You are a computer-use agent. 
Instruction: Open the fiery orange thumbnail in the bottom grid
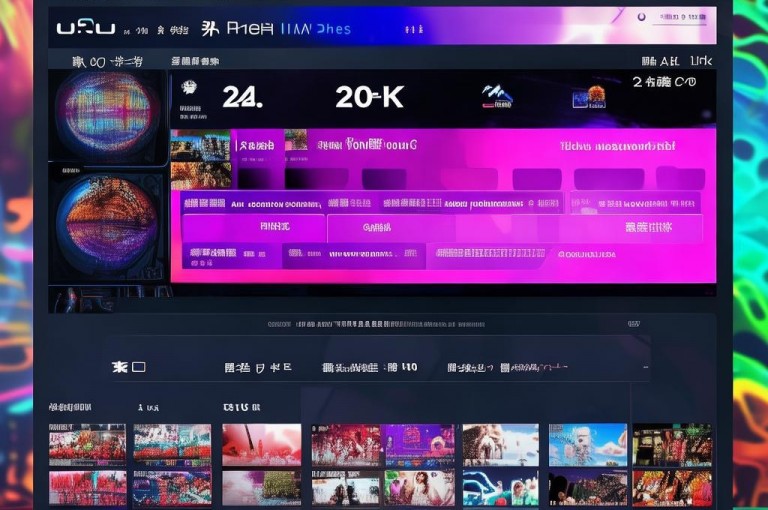[x=672, y=487]
